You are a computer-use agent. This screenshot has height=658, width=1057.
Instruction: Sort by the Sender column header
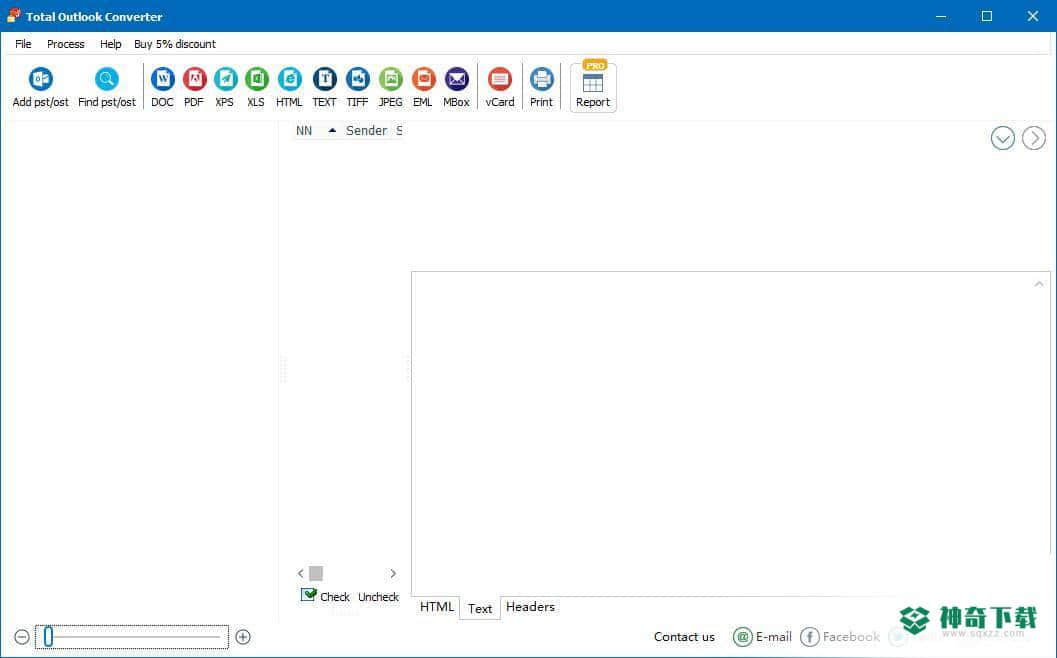366,131
